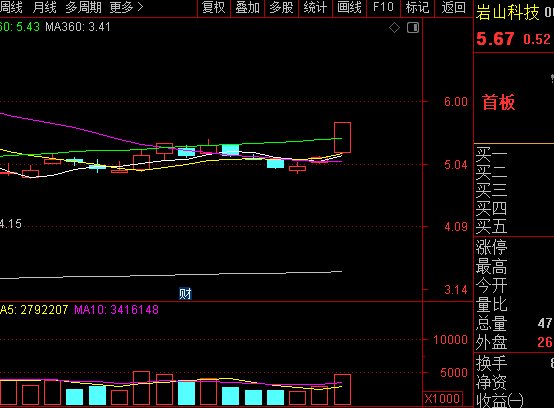Toggle the side panel layout icon
The width and height of the screenshot is (554, 408).
click(413, 28)
